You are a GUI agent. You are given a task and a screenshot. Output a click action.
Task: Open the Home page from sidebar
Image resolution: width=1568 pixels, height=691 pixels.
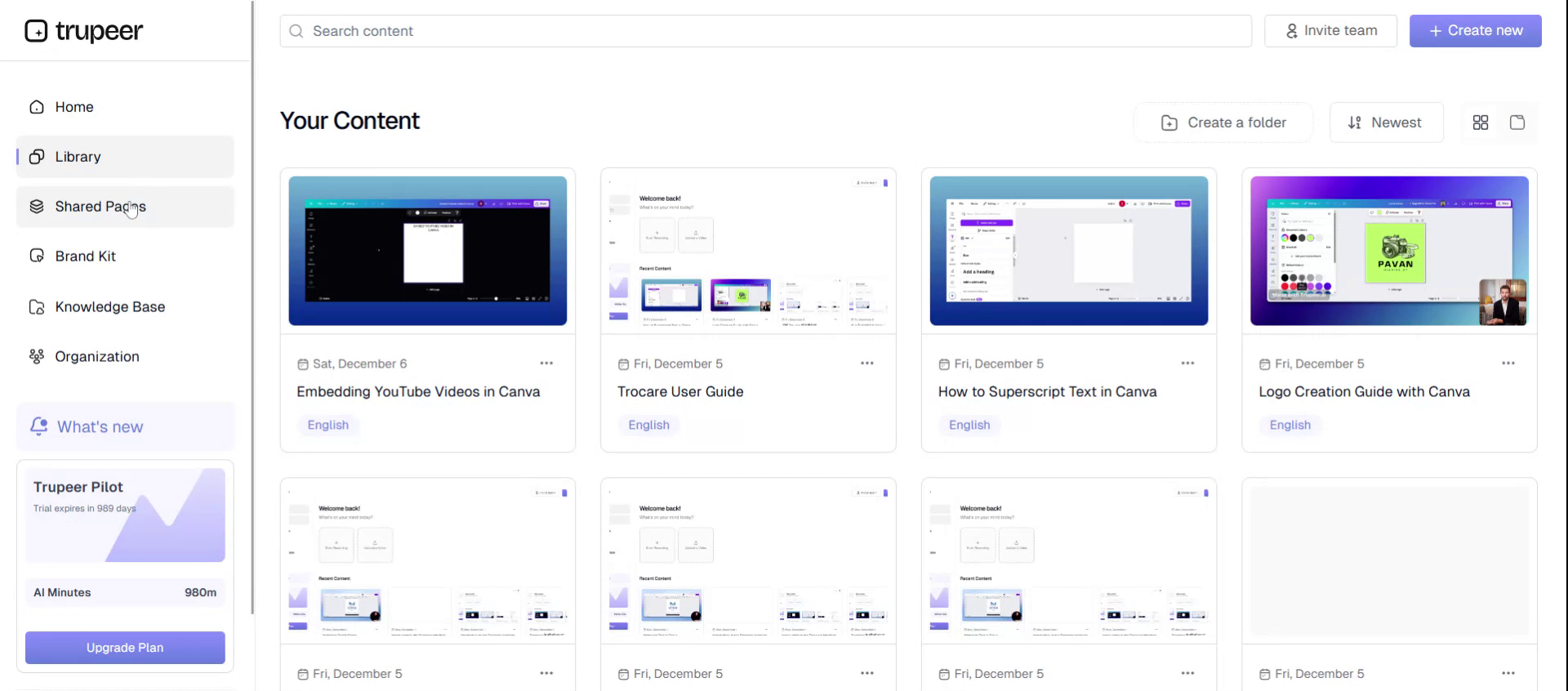(125, 107)
